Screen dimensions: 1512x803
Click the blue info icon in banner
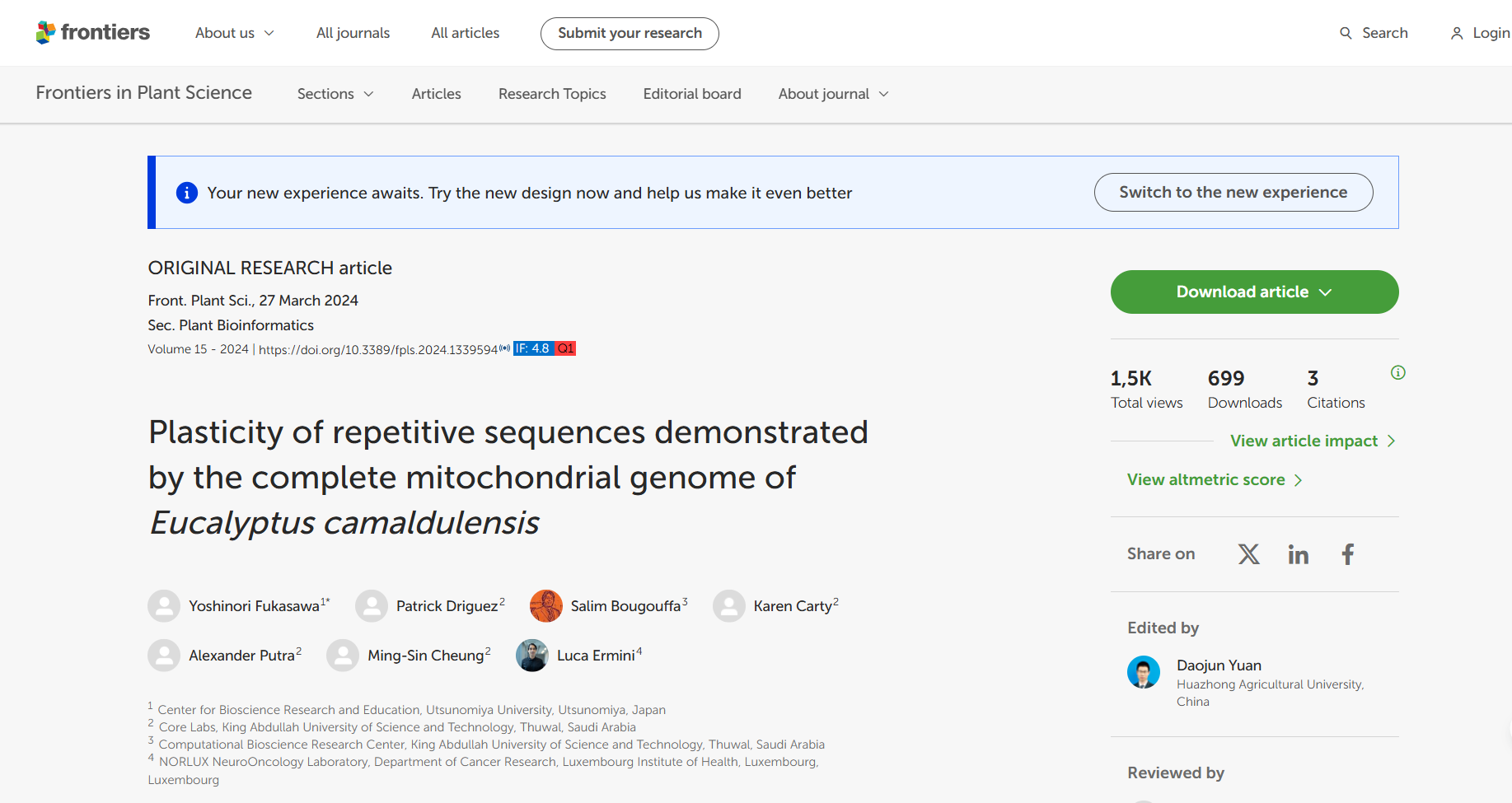[187, 193]
